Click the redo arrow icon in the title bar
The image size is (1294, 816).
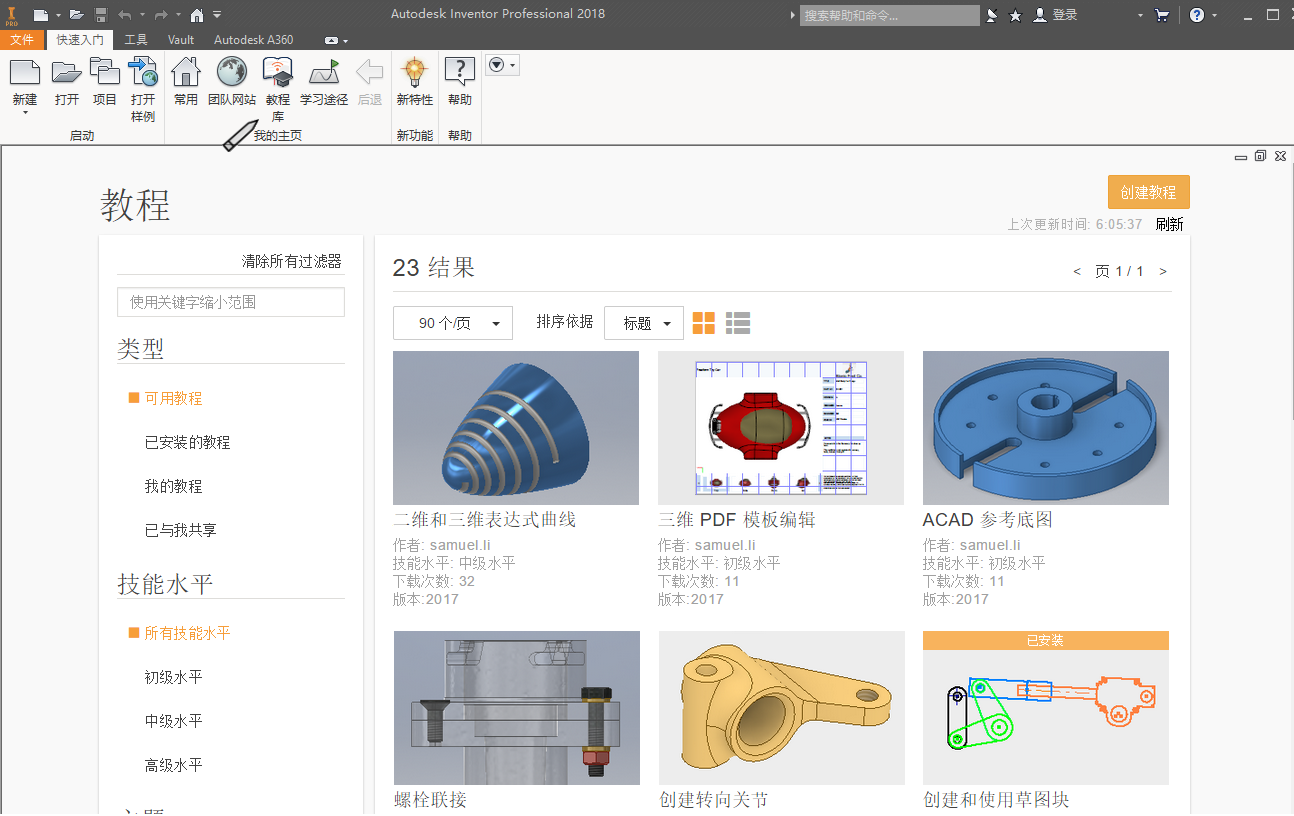[x=161, y=15]
